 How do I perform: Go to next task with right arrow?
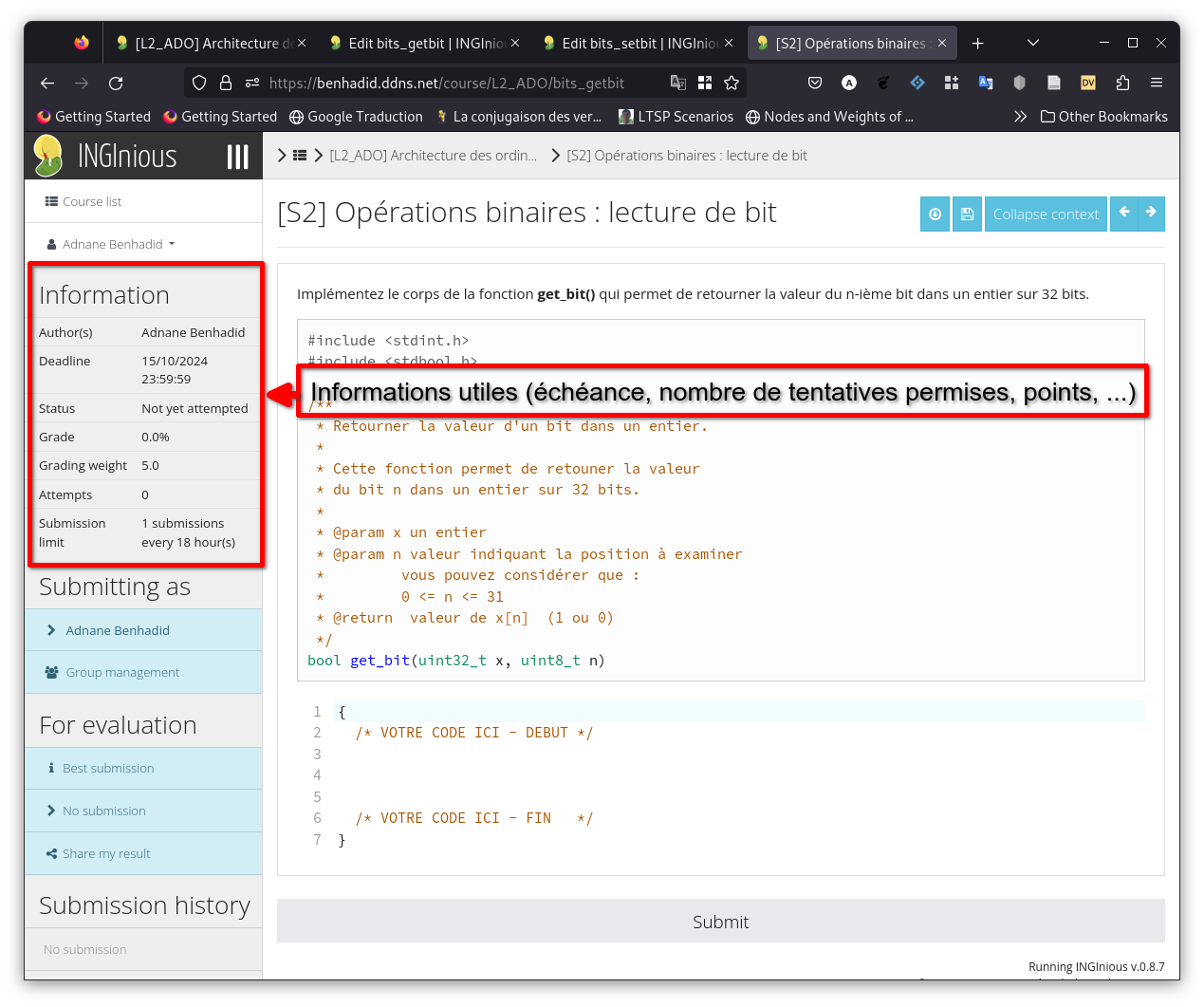click(x=1151, y=214)
